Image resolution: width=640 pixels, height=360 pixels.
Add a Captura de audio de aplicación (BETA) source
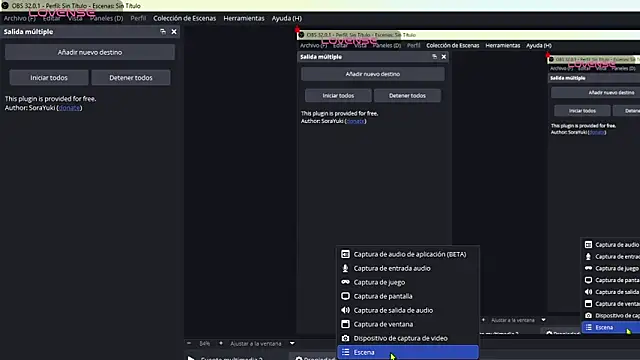[408, 254]
